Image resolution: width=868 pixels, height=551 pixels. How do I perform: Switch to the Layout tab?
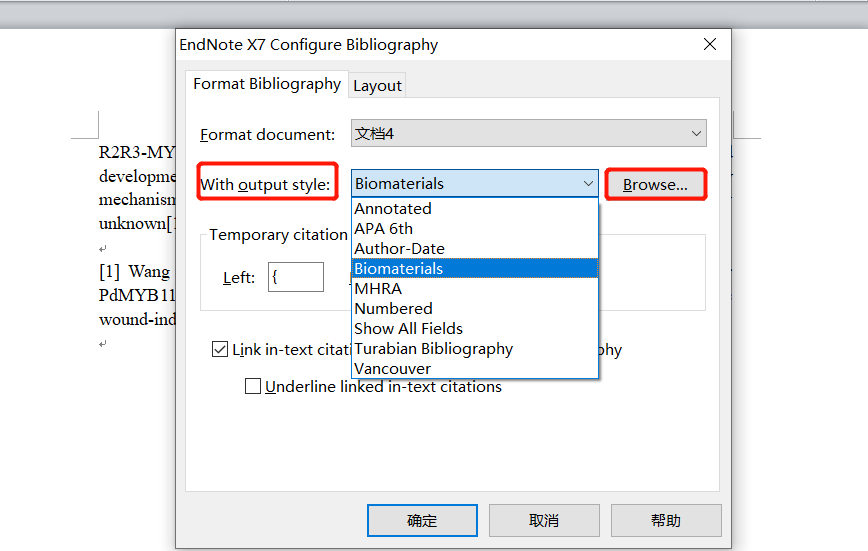click(377, 86)
